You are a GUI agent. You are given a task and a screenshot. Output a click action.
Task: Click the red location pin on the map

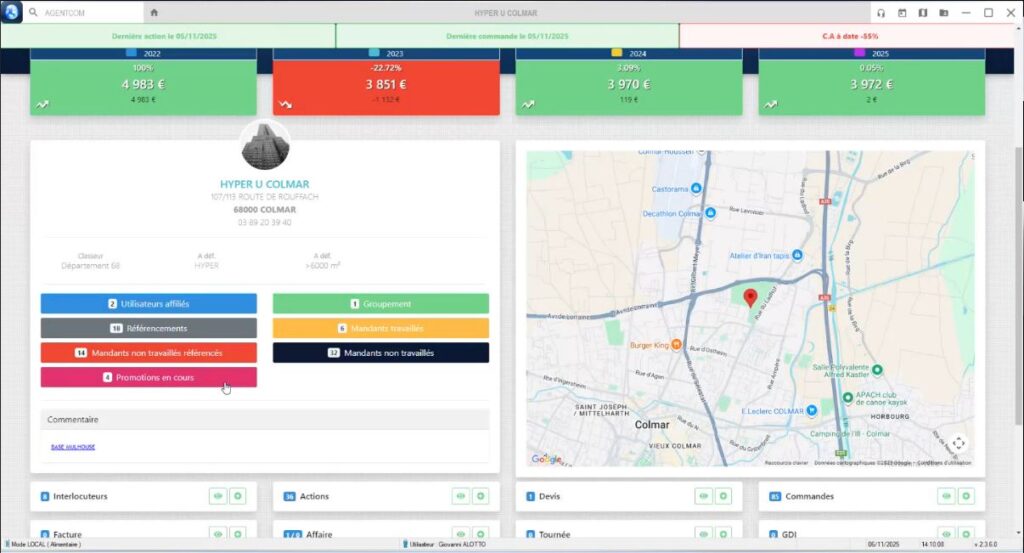(751, 297)
